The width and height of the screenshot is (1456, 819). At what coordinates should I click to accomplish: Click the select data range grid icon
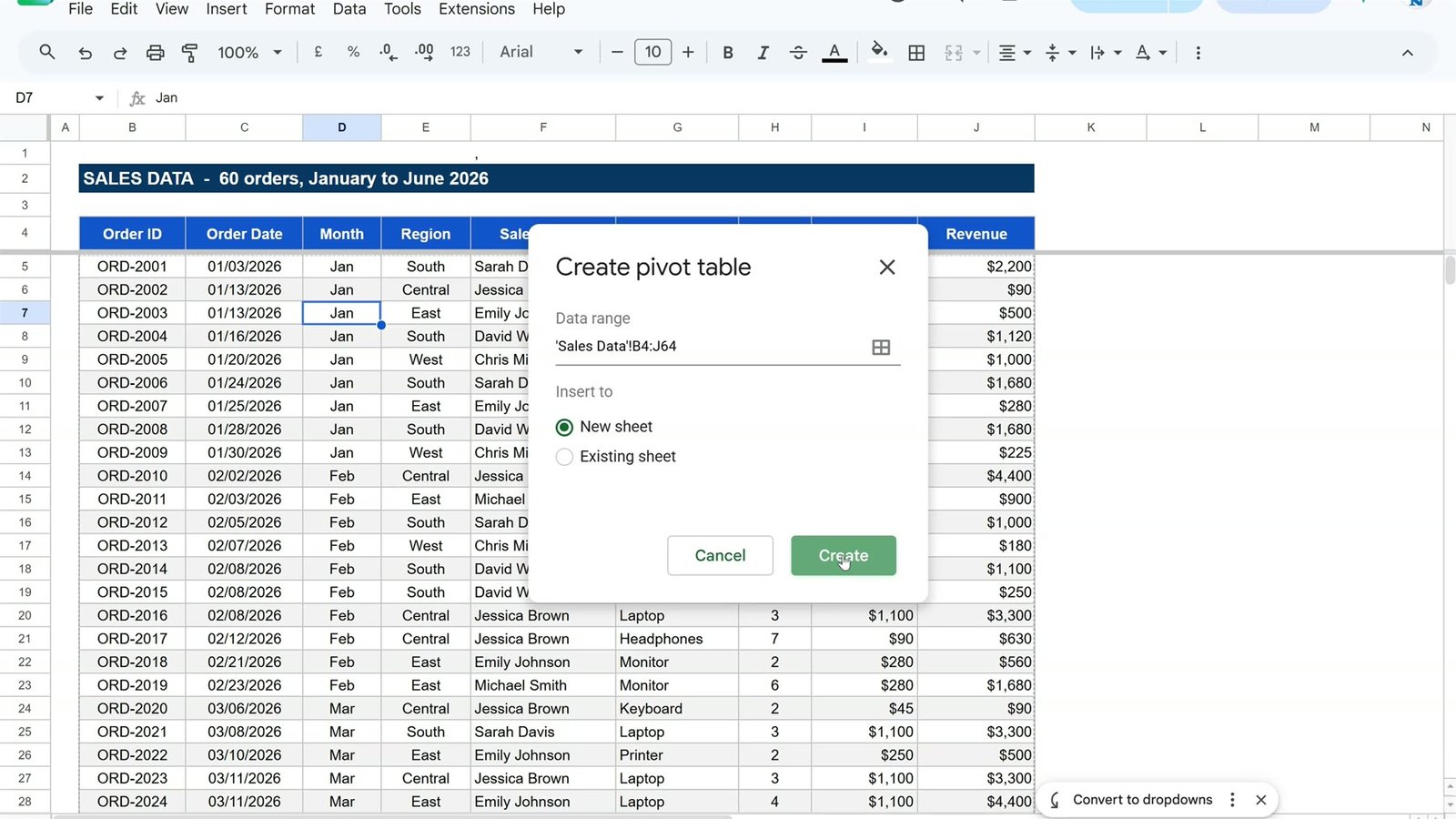pos(881,347)
